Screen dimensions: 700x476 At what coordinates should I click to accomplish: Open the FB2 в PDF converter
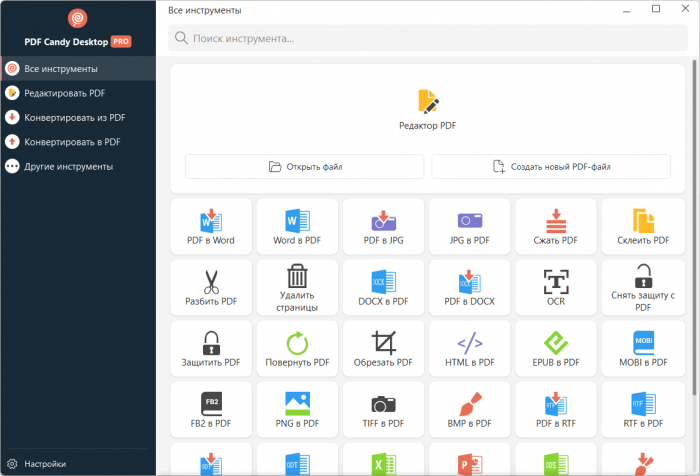[211, 410]
